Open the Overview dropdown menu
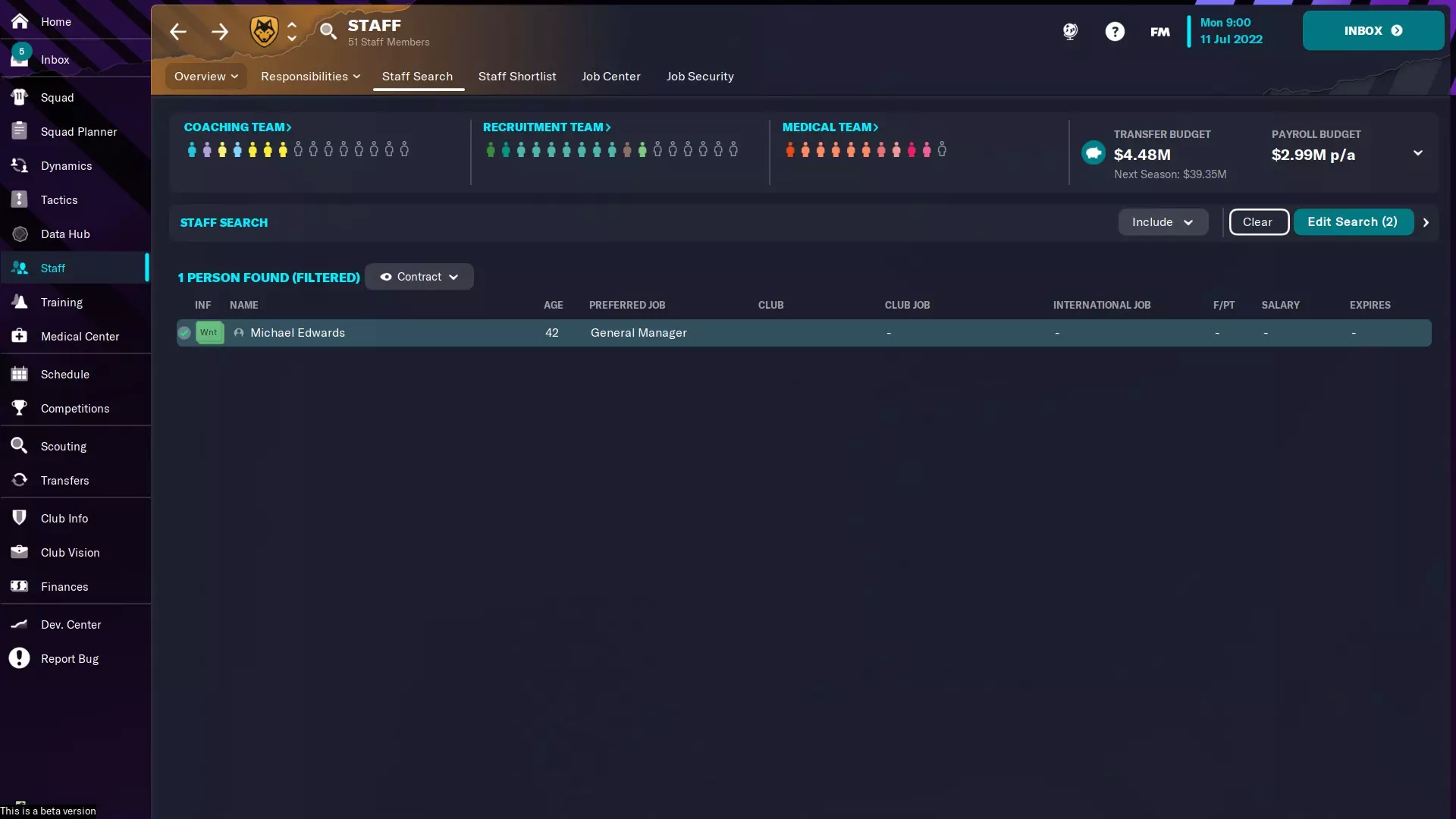 tap(206, 77)
